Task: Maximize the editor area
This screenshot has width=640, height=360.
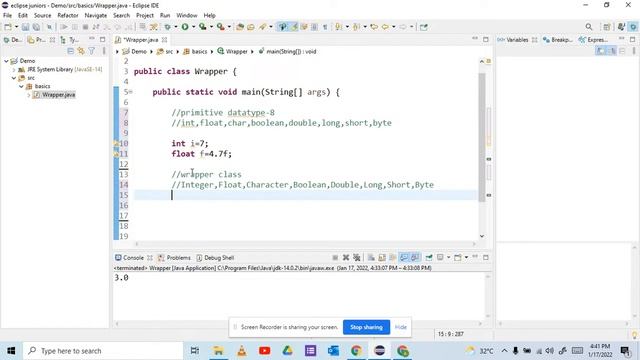Action: (x=486, y=40)
